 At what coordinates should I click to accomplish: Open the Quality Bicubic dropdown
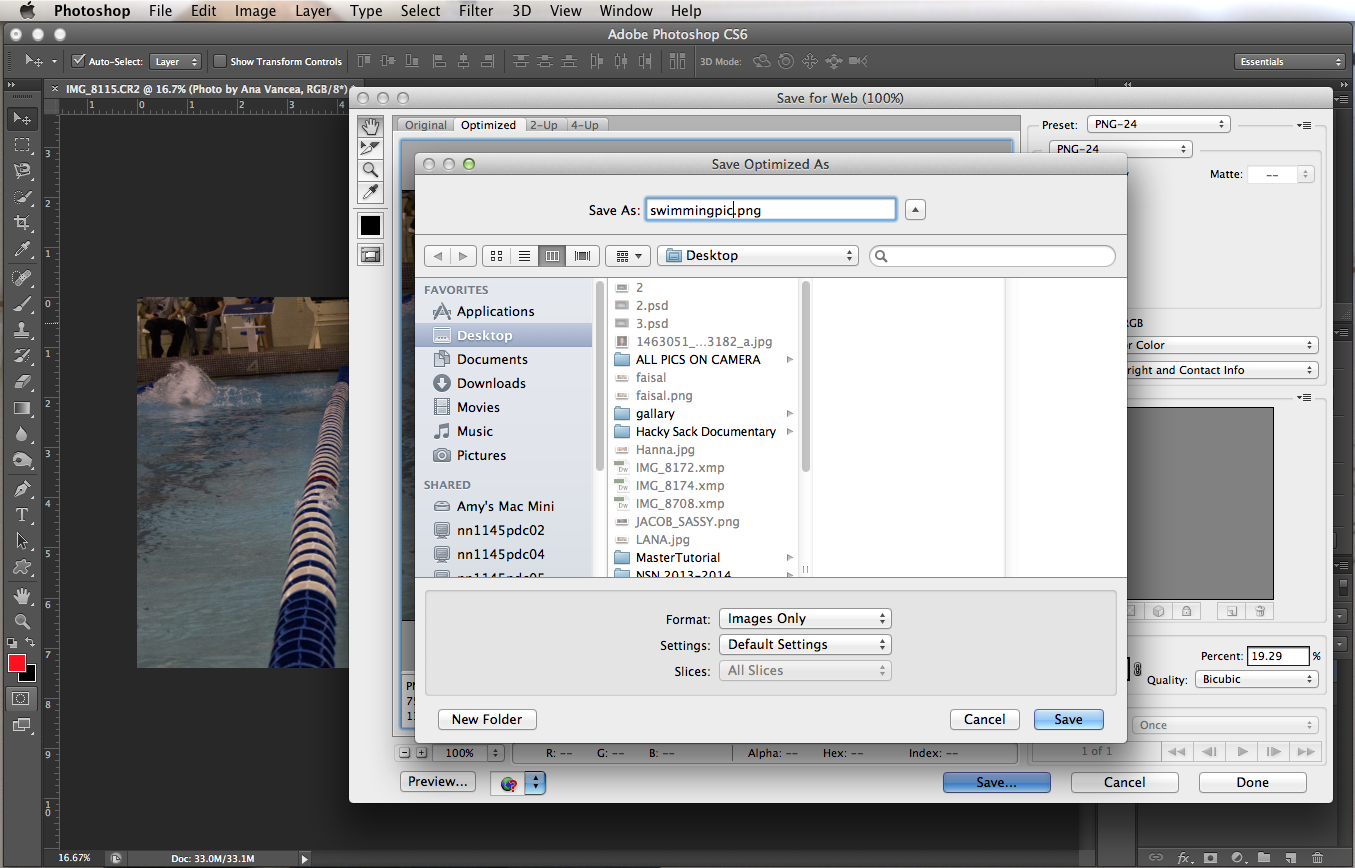point(1256,679)
